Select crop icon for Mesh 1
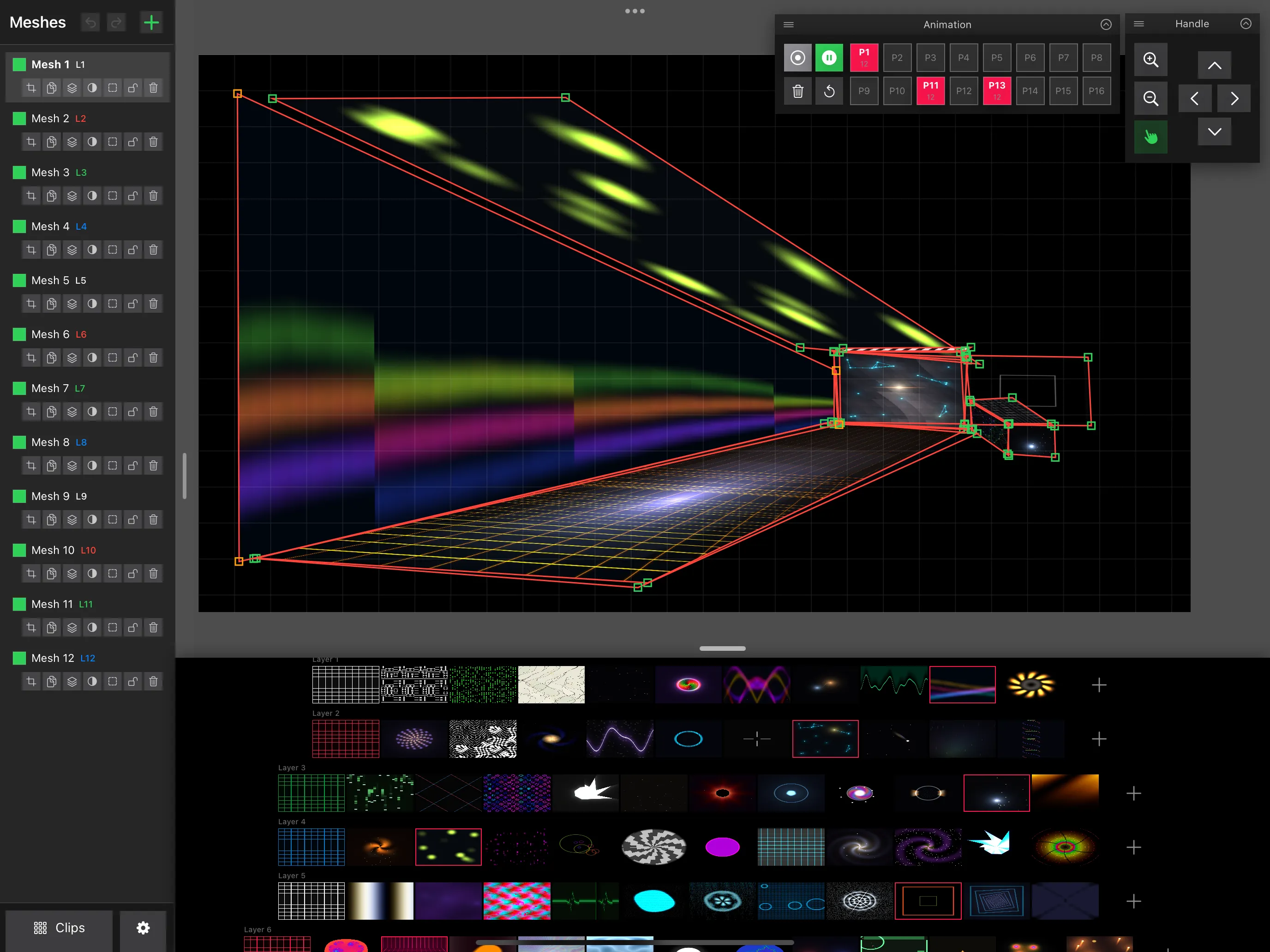 pyautogui.click(x=31, y=88)
